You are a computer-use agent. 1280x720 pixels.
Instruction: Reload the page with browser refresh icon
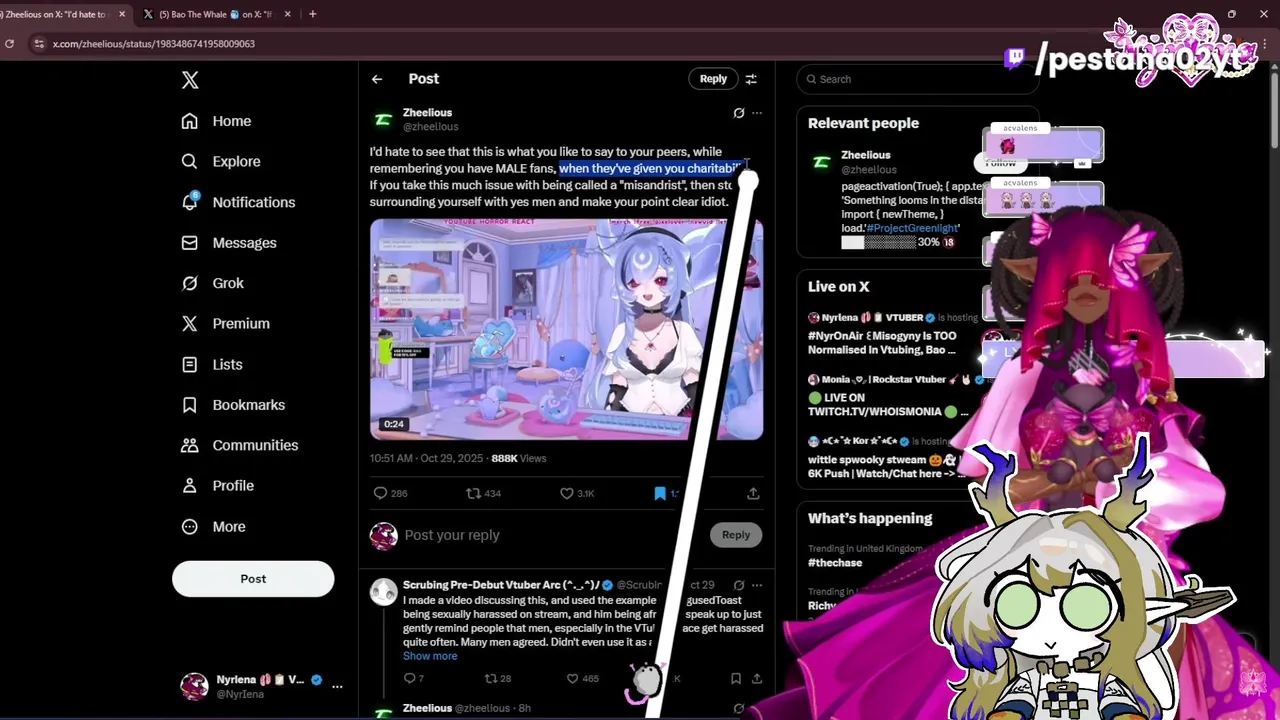point(9,44)
